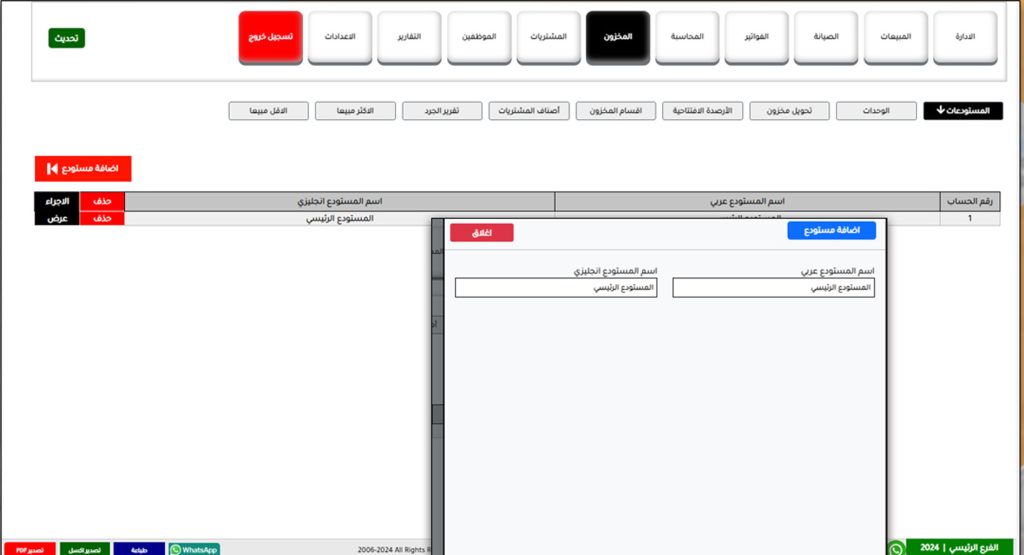This screenshot has width=1024, height=555.
Task: Open 'الاعدادات' settings tab
Action: 340,37
